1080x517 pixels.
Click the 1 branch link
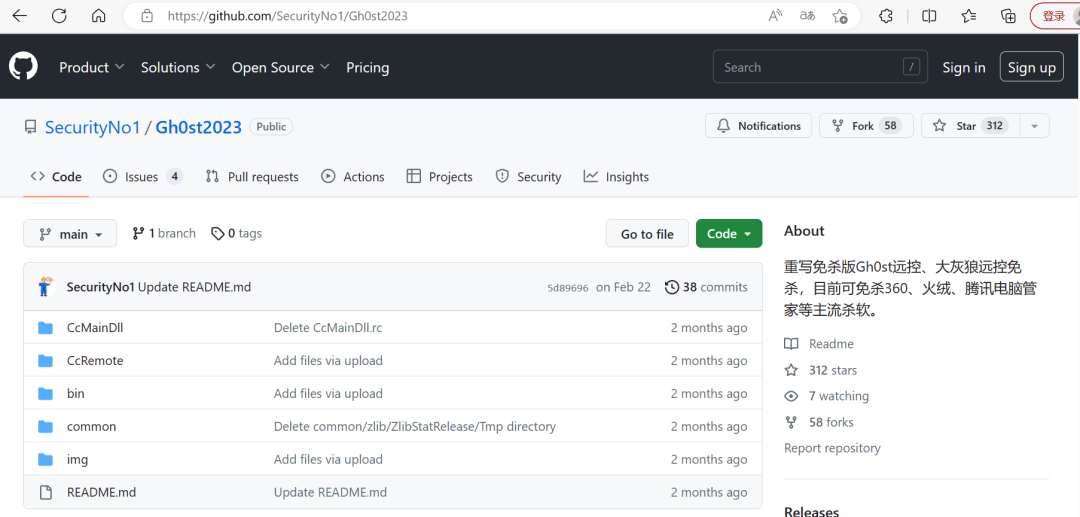point(164,233)
